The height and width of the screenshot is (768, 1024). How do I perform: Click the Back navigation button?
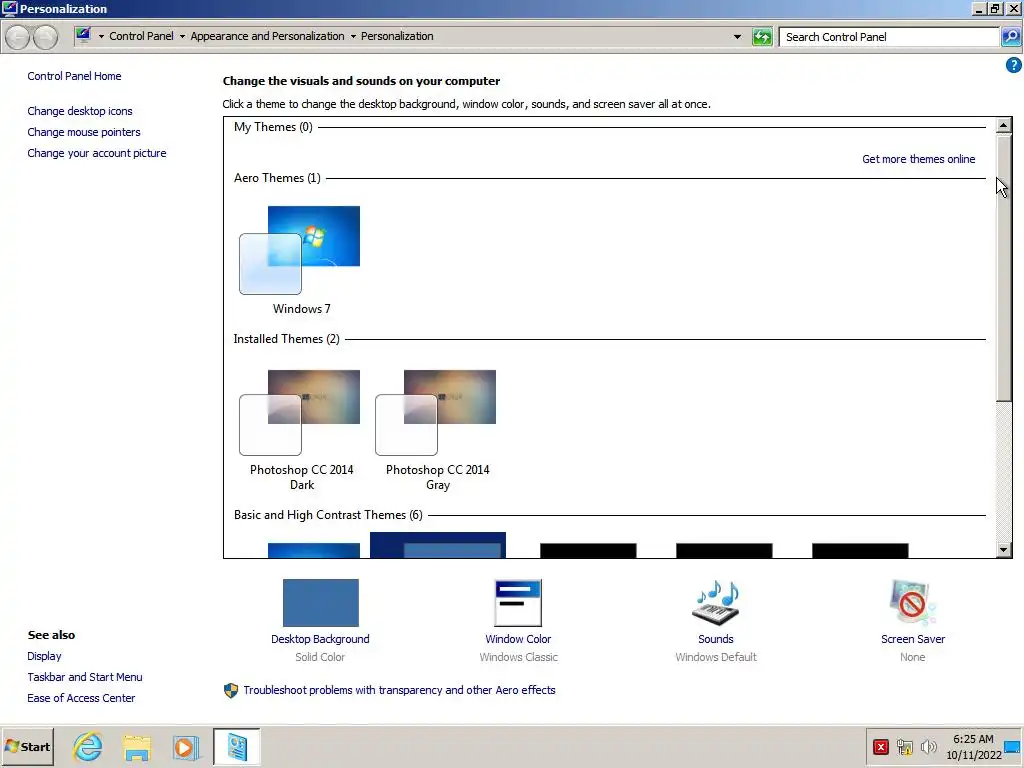(18, 37)
